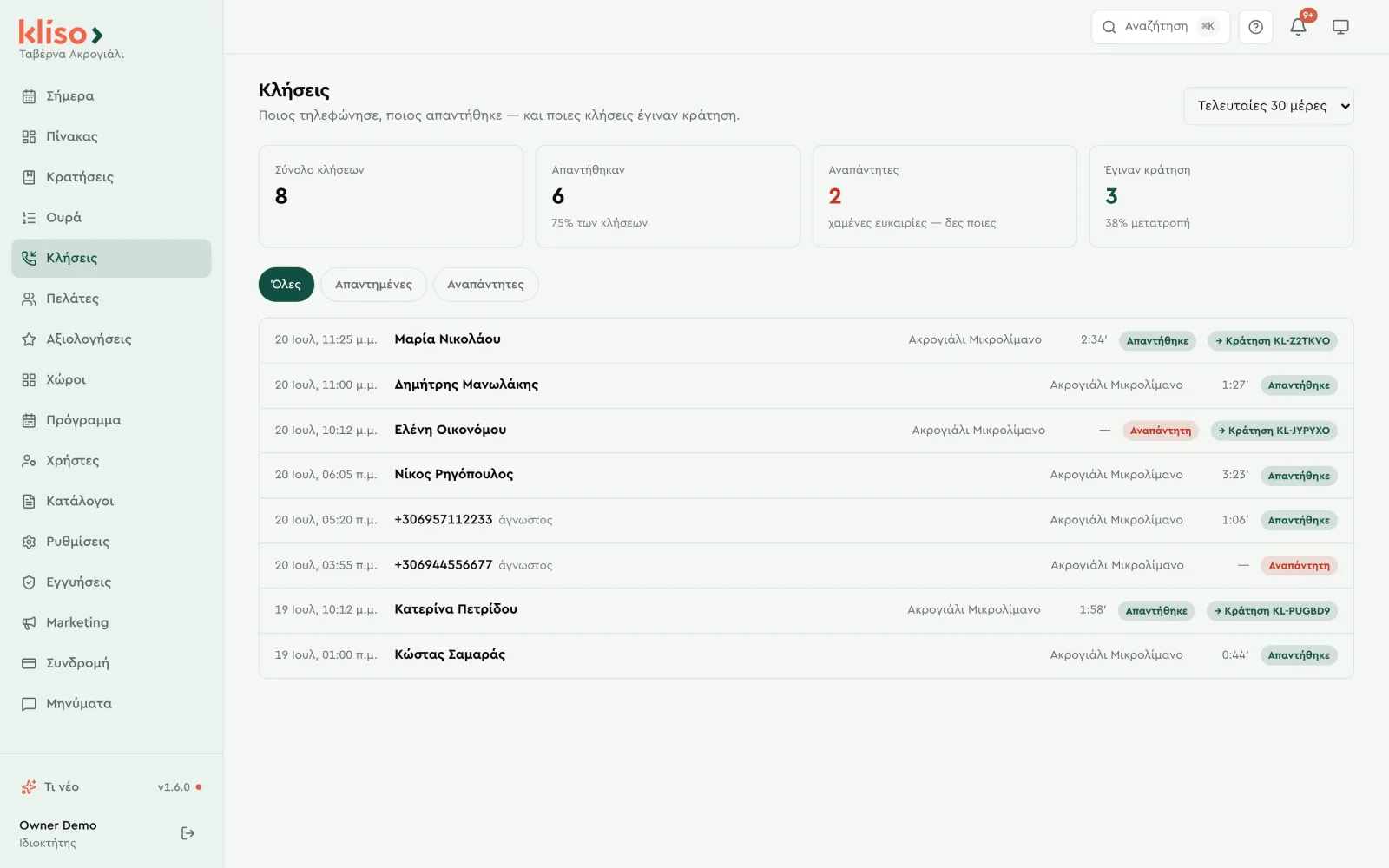Click the logout icon beside Owner Demo
Viewport: 1389px width, 868px height.
click(x=188, y=833)
